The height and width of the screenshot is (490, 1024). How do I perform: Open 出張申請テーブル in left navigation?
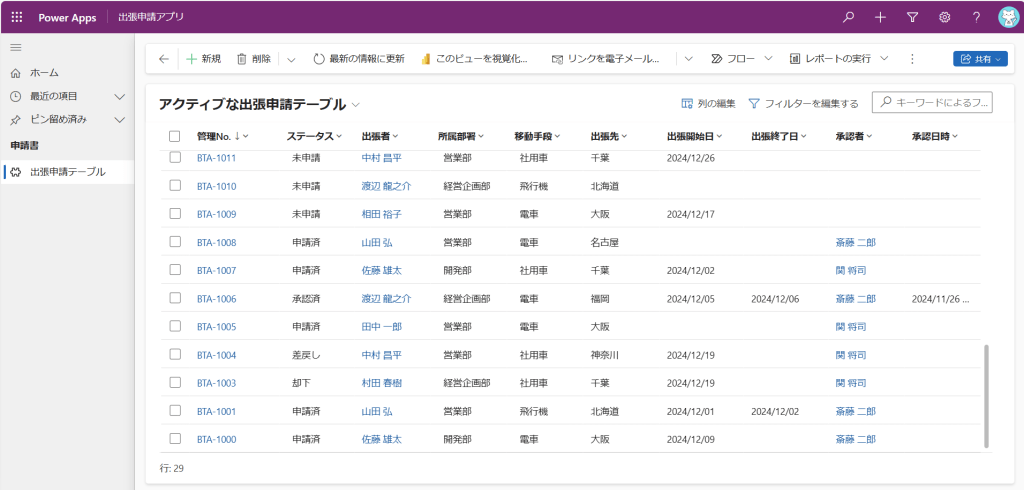tap(67, 172)
